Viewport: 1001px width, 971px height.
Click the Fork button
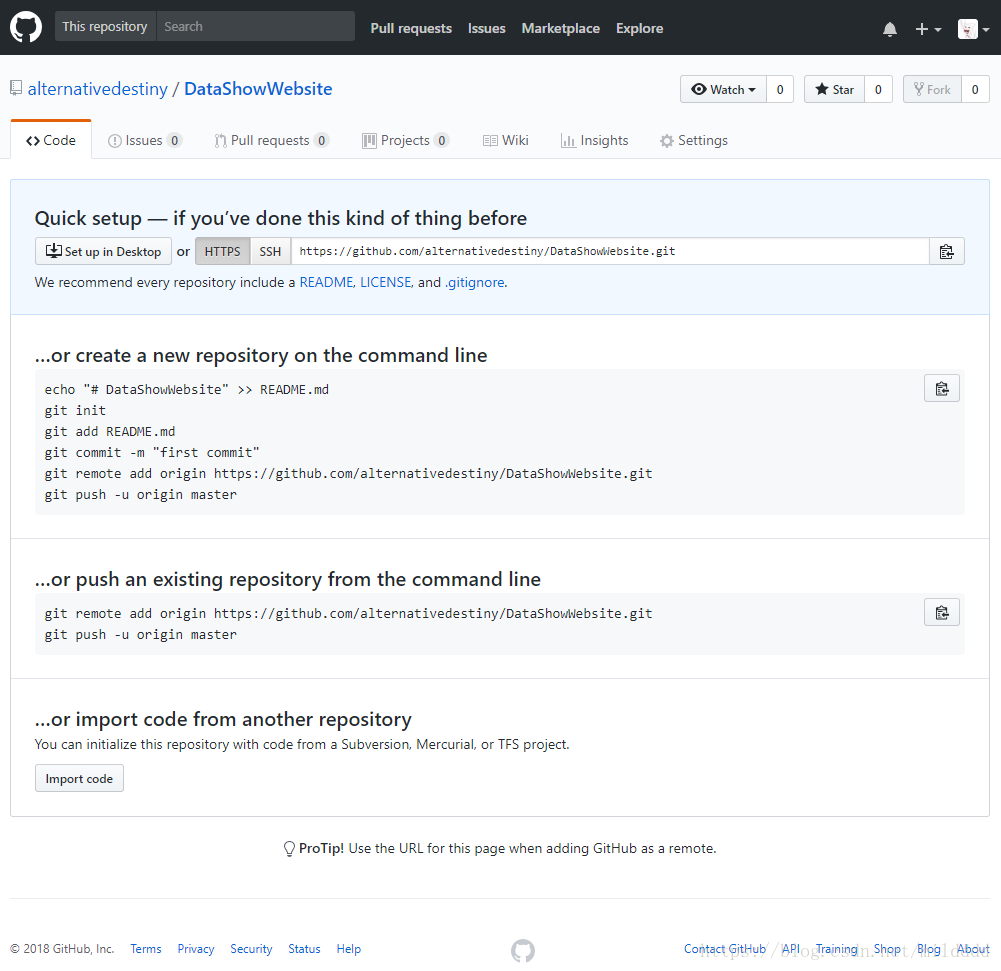[x=932, y=89]
